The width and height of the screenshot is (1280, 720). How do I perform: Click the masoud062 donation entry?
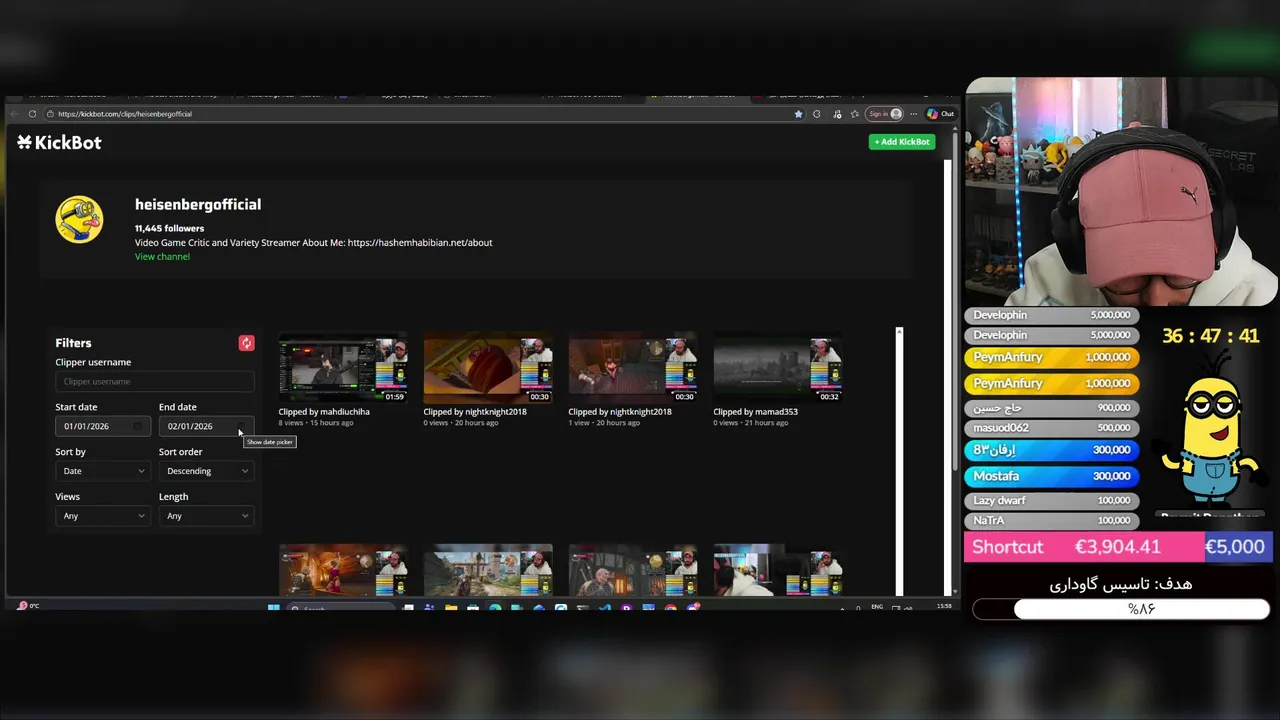tap(1051, 428)
